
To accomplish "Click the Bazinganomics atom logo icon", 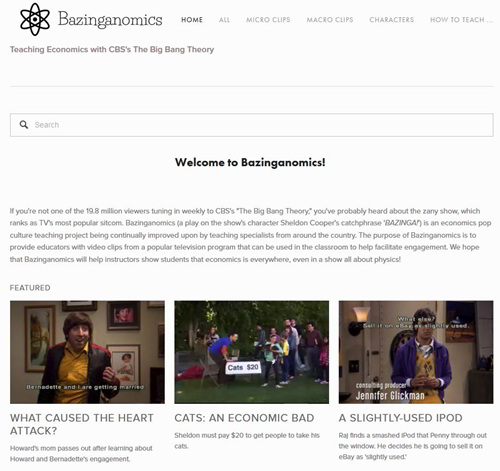I will point(35,19).
